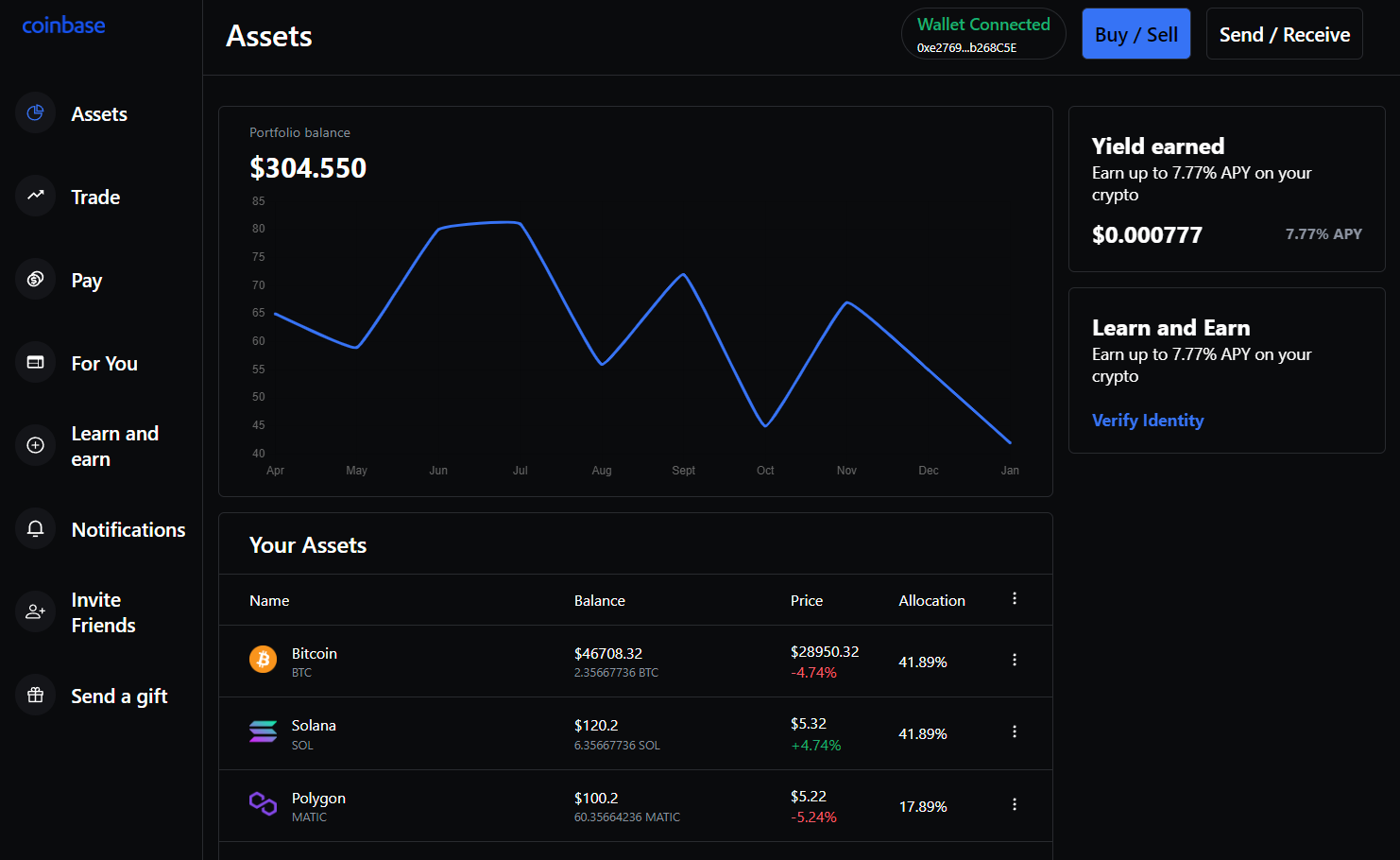The height and width of the screenshot is (860, 1400).
Task: Click the 2.35667736 BTC amount
Action: [x=616, y=673]
